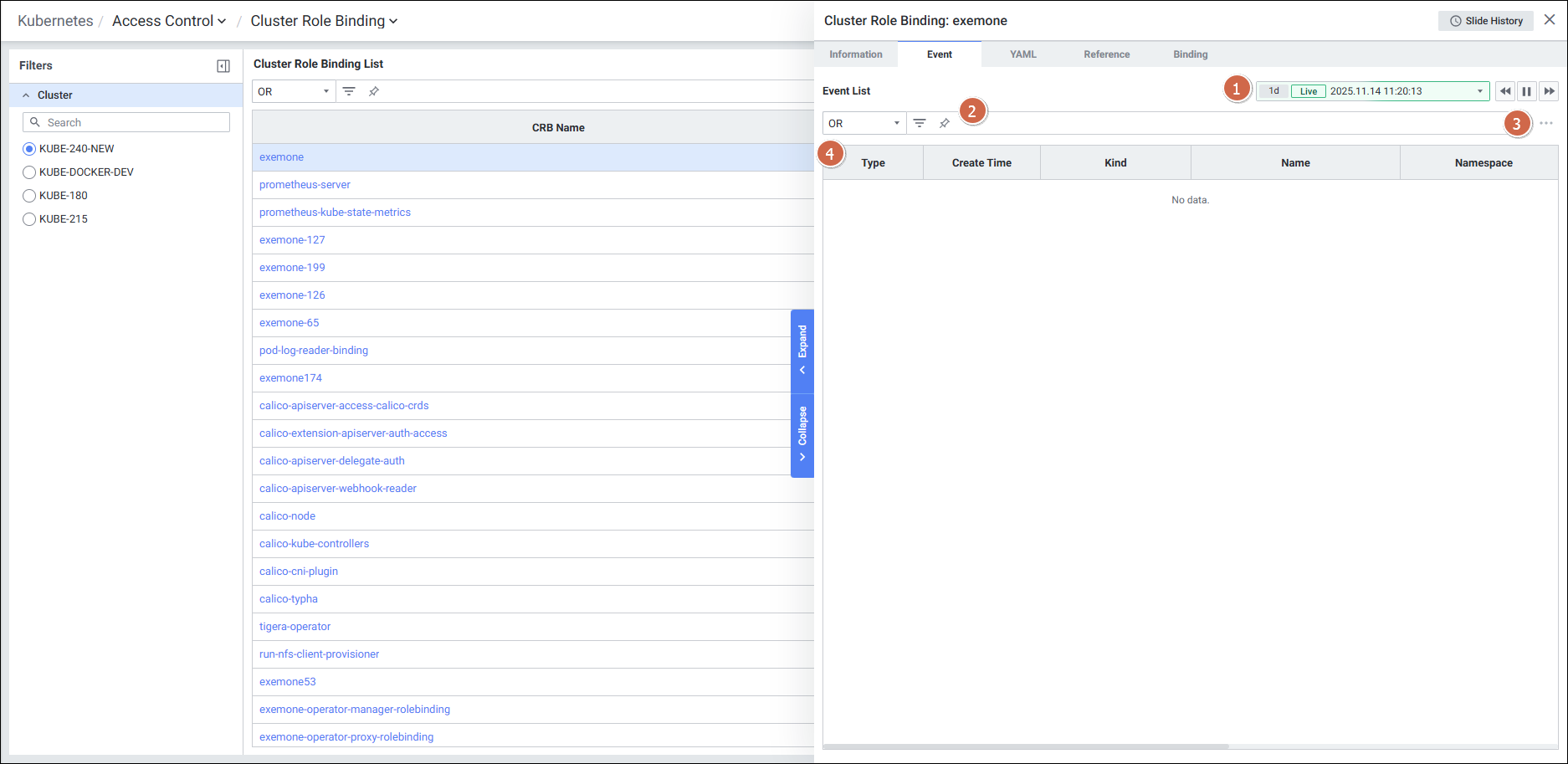
Task: Click the filter icon in Event List toolbar
Action: coord(920,123)
